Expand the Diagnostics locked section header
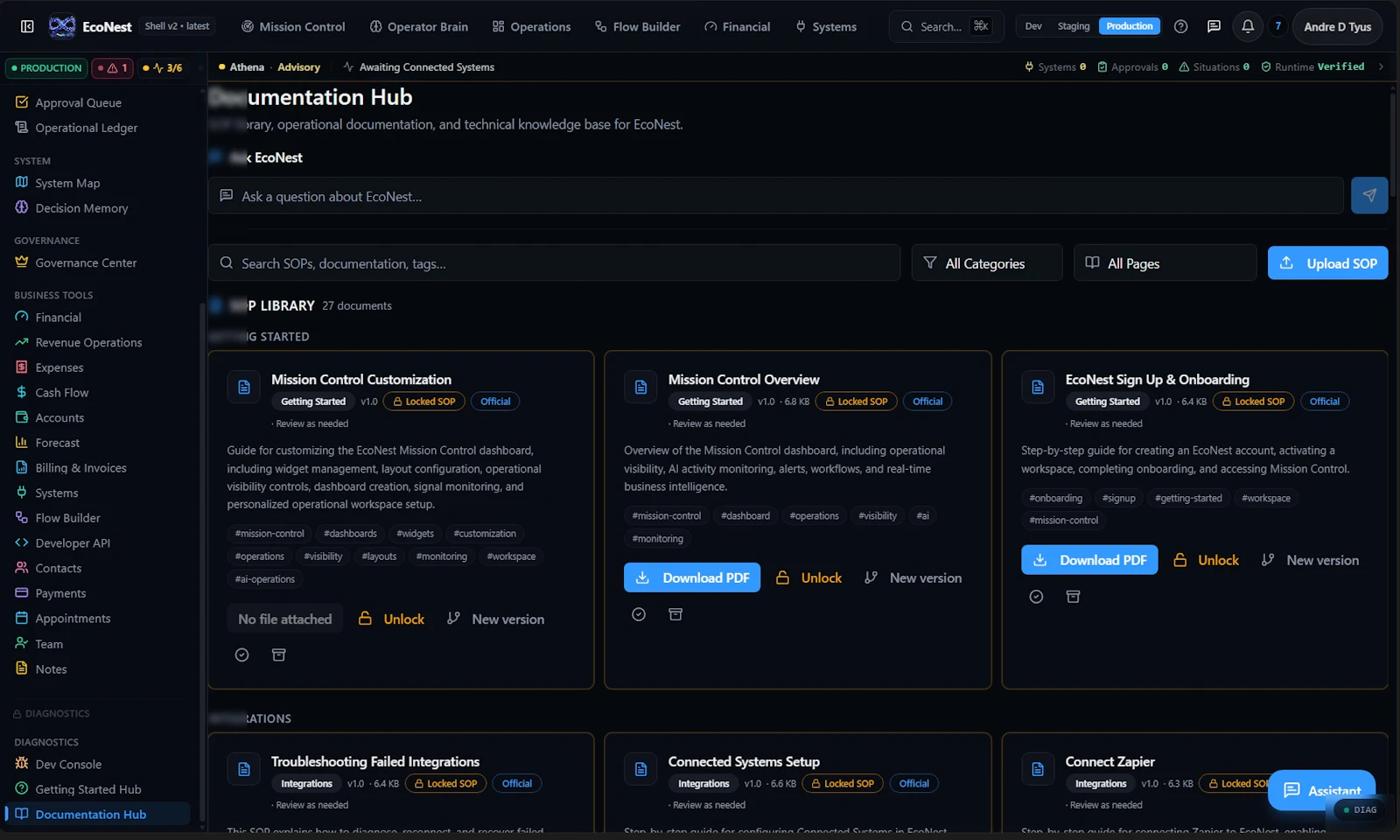The width and height of the screenshot is (1400, 840). 51,713
